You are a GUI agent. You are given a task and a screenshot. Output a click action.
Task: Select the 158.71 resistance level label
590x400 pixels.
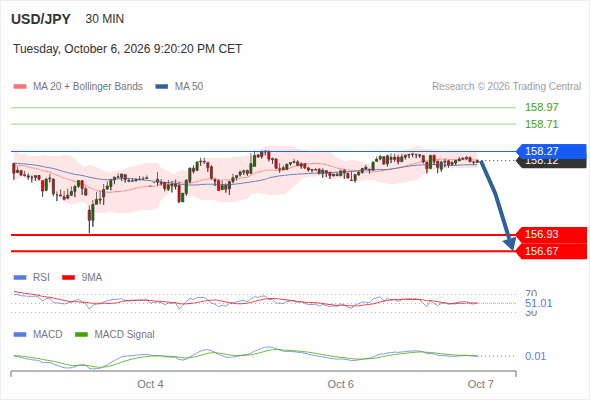[541, 124]
